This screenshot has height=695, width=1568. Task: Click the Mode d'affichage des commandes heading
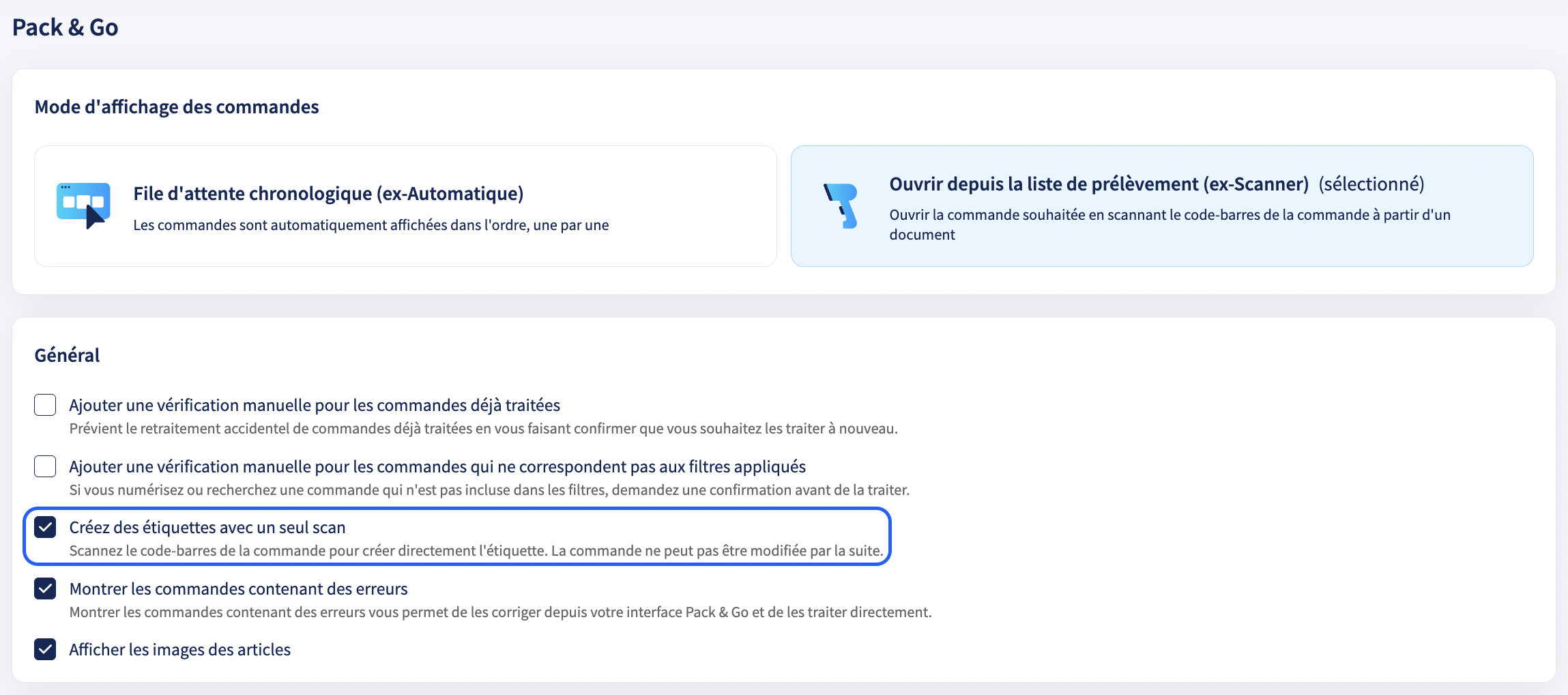(177, 107)
